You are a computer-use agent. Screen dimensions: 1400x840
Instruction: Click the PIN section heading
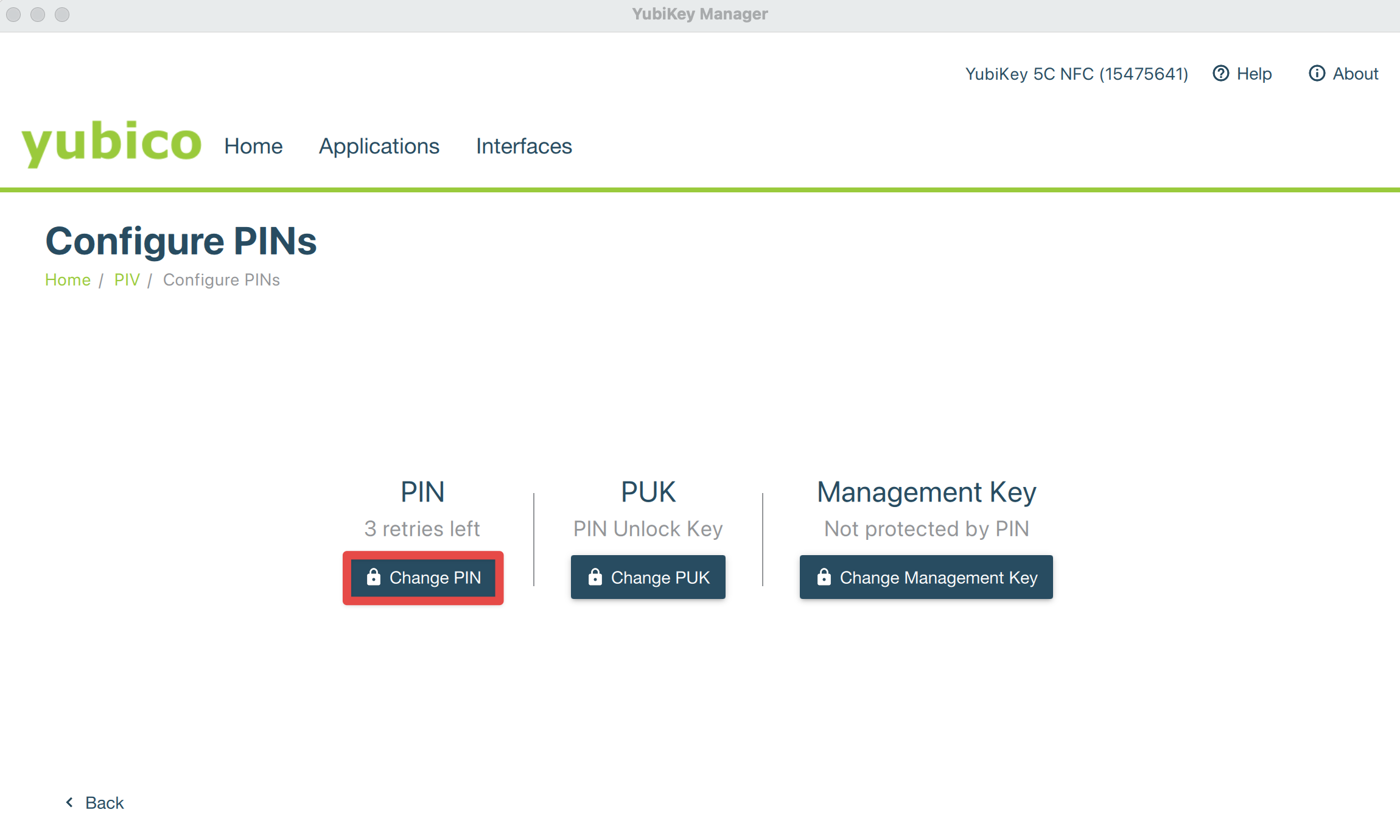(422, 492)
